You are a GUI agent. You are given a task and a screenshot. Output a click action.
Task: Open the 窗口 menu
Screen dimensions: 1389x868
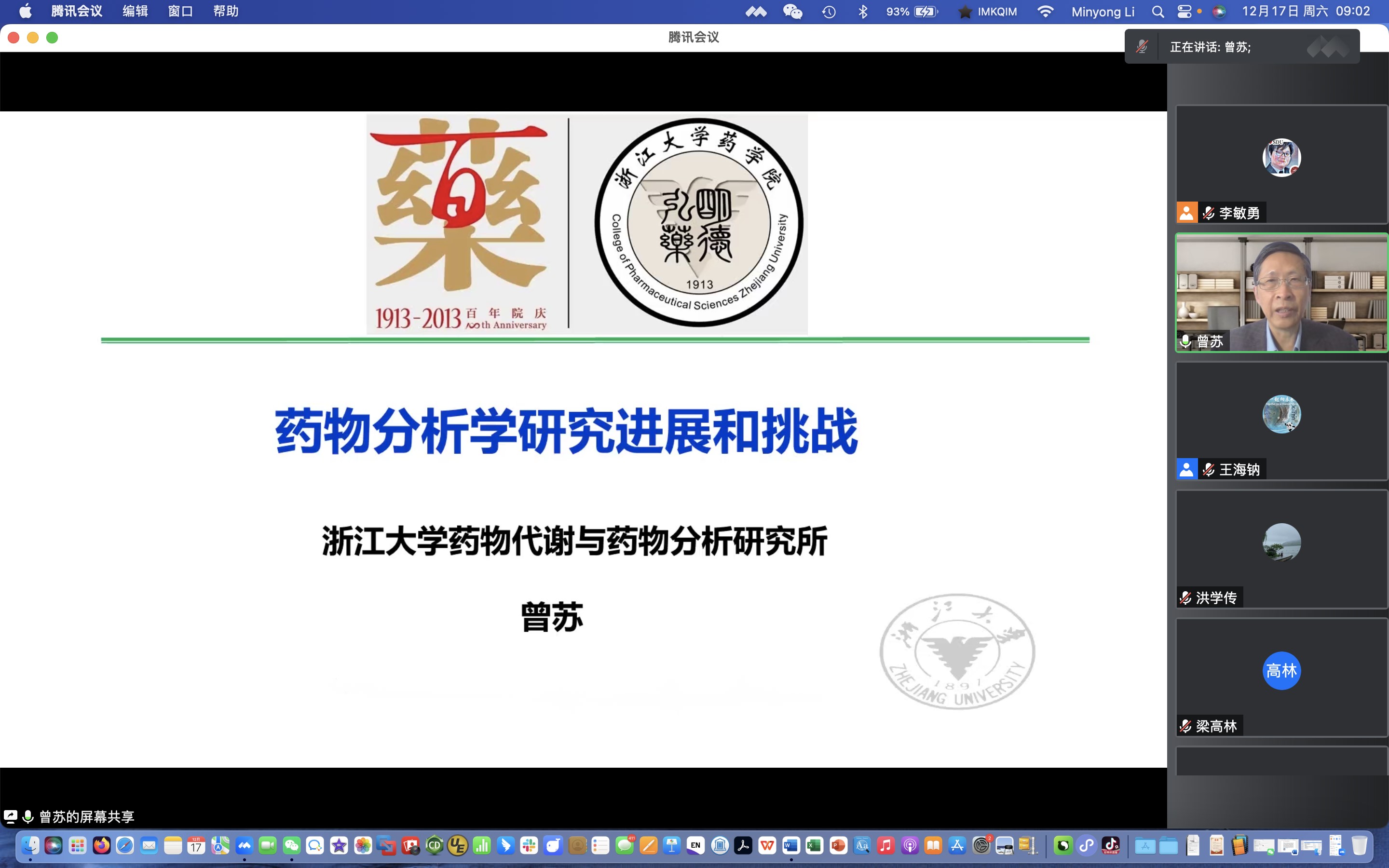180,12
